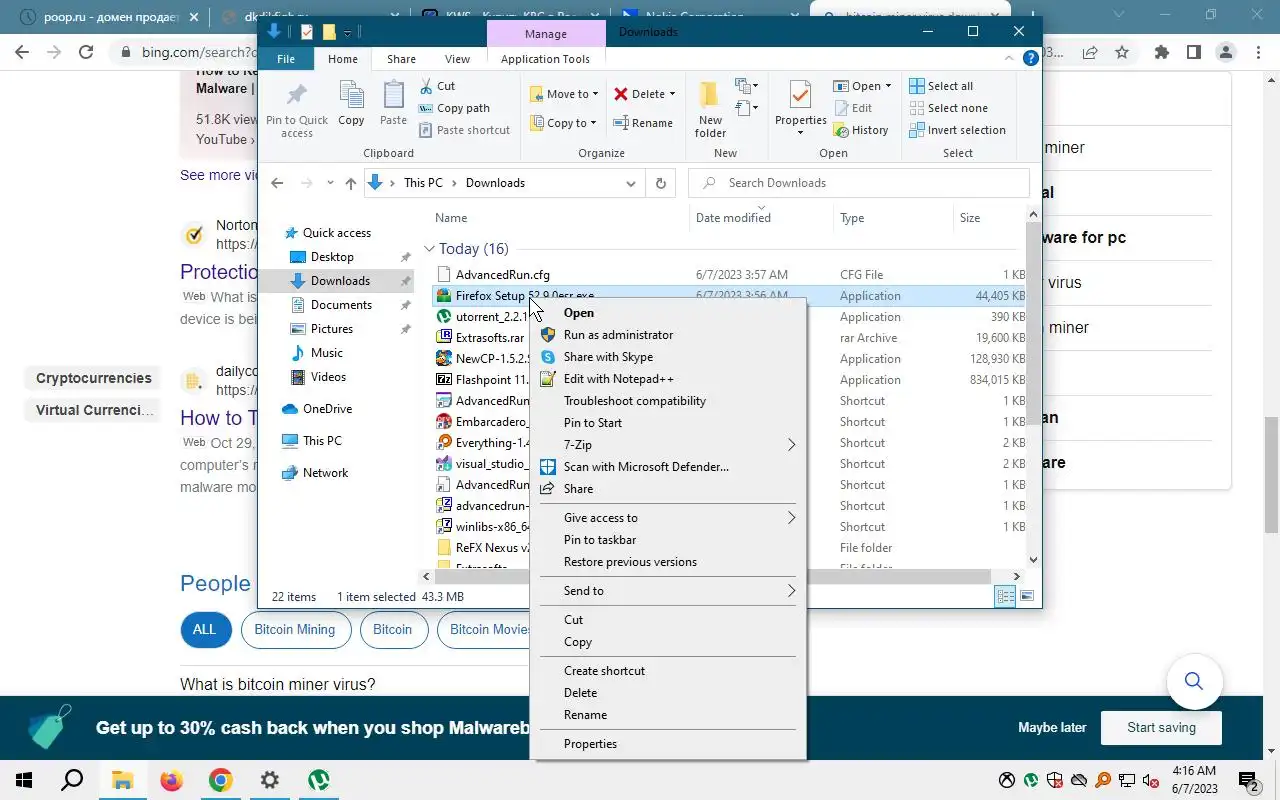Click Copy path in the ribbon

453,108
